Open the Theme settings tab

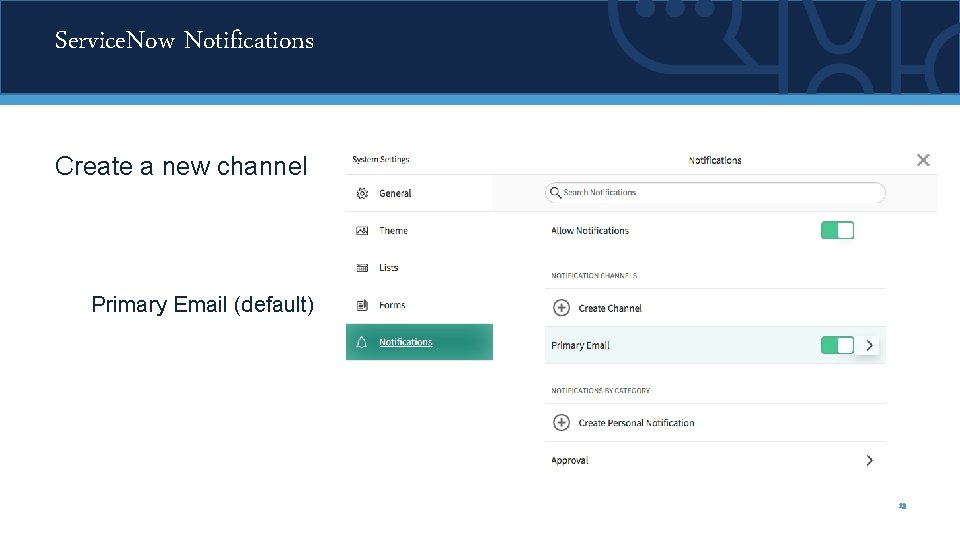click(x=419, y=231)
